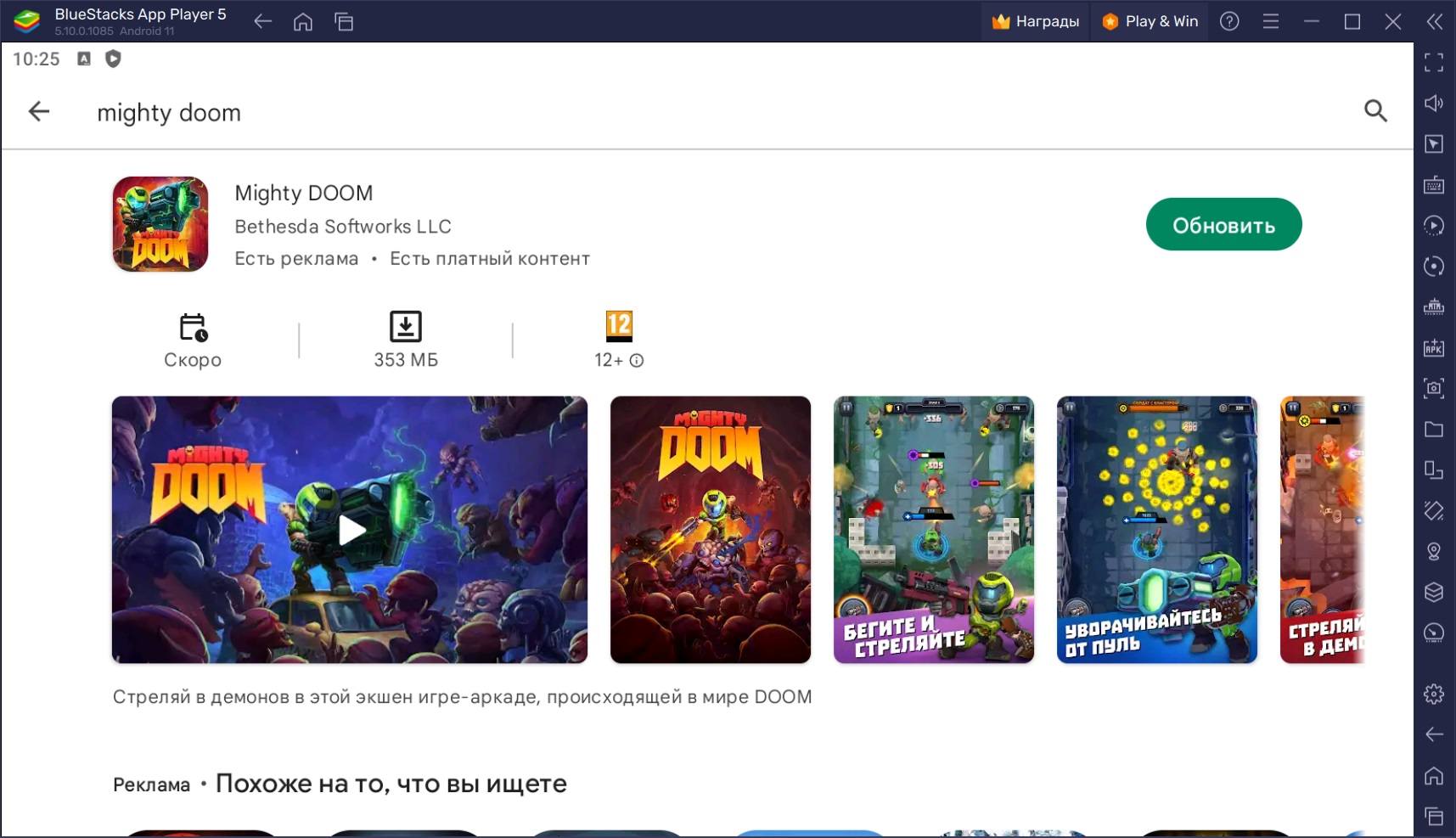1456x838 pixels.
Task: Click the sync rotate-circle icon in sidebar
Action: point(1434,266)
